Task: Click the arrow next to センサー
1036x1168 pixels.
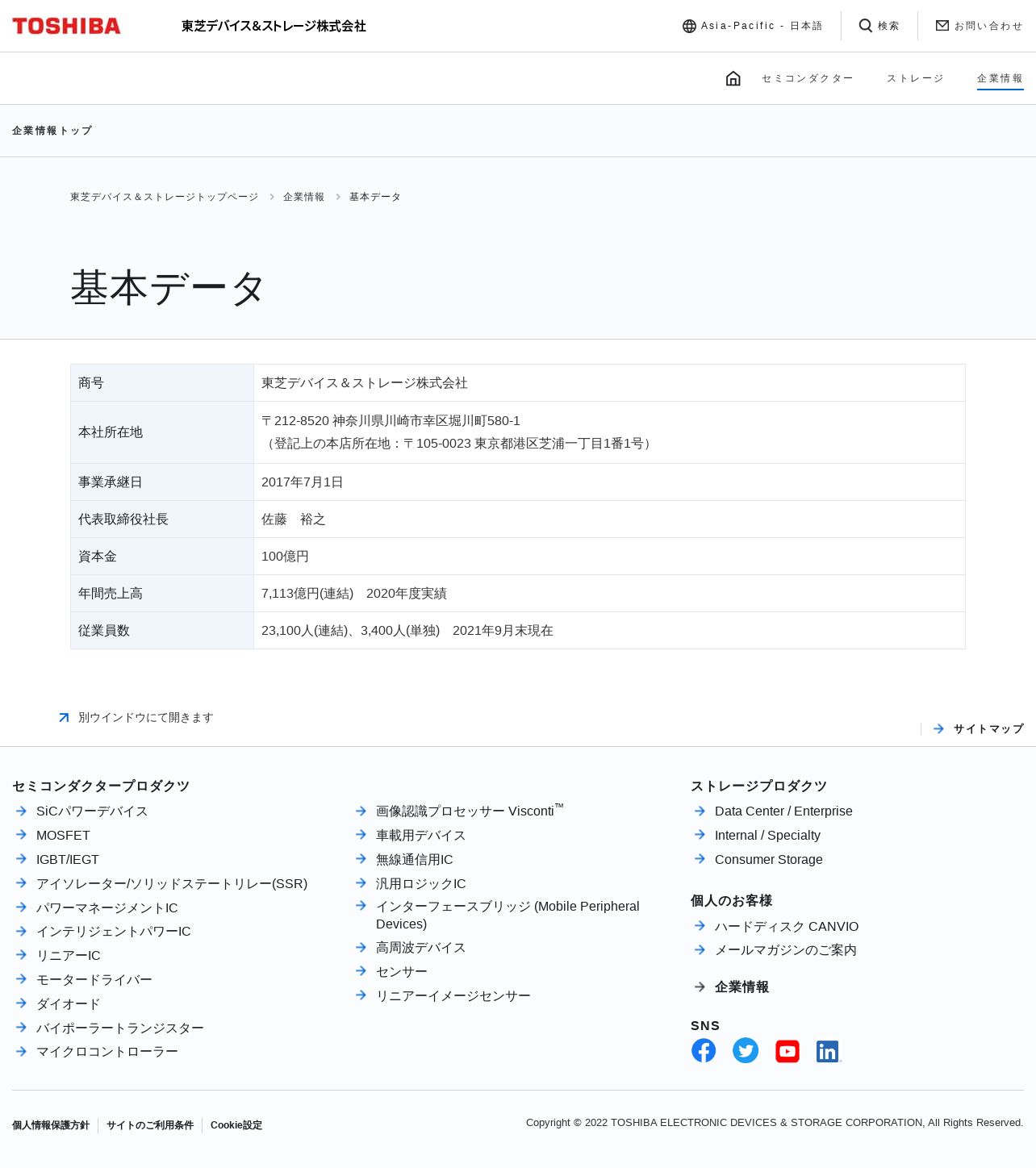Action: pyautogui.click(x=361, y=971)
